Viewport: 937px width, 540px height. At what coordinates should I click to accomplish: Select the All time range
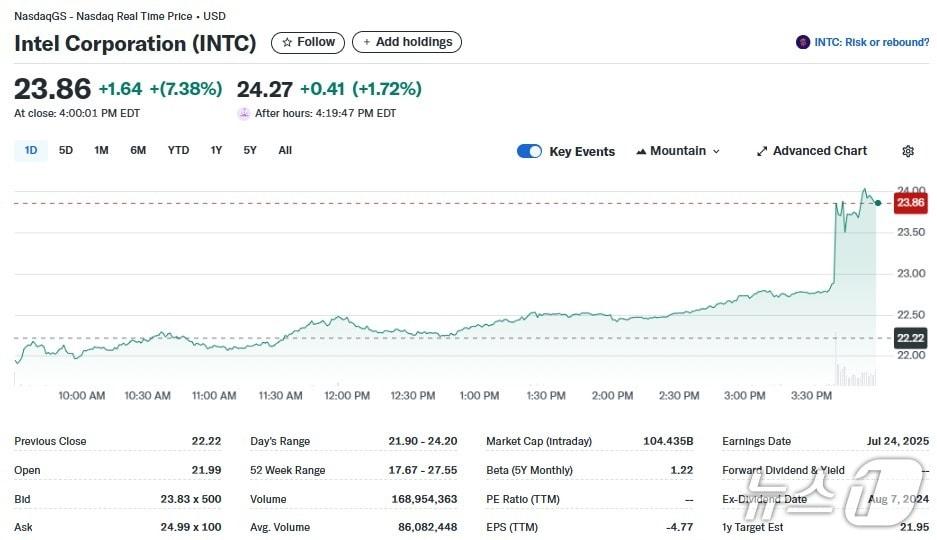click(285, 150)
